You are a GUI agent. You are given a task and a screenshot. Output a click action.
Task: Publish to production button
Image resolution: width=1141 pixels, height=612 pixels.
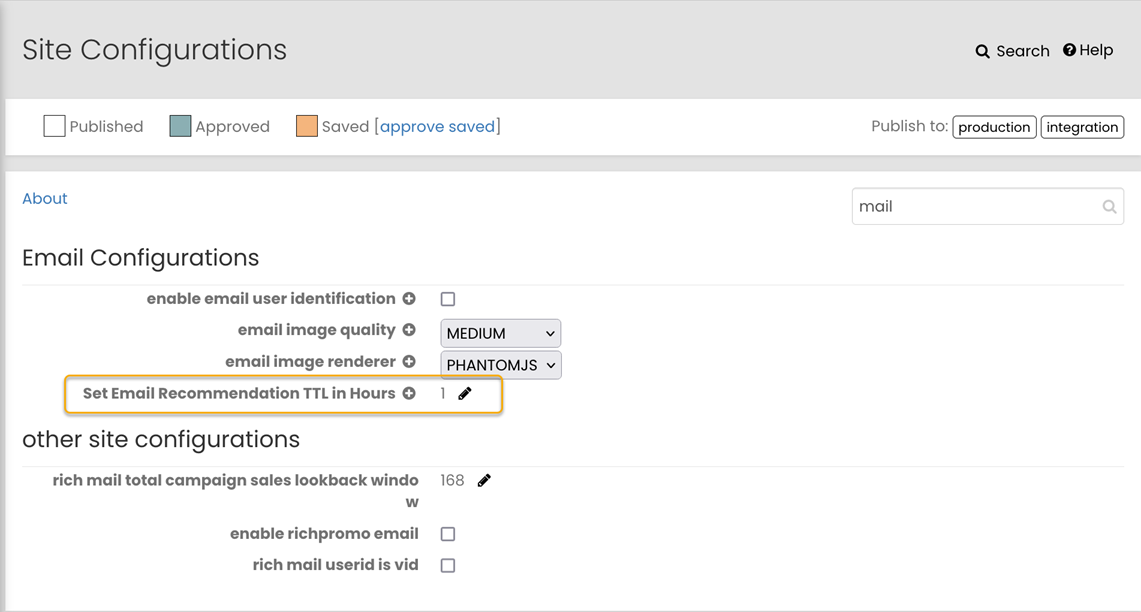(x=994, y=127)
